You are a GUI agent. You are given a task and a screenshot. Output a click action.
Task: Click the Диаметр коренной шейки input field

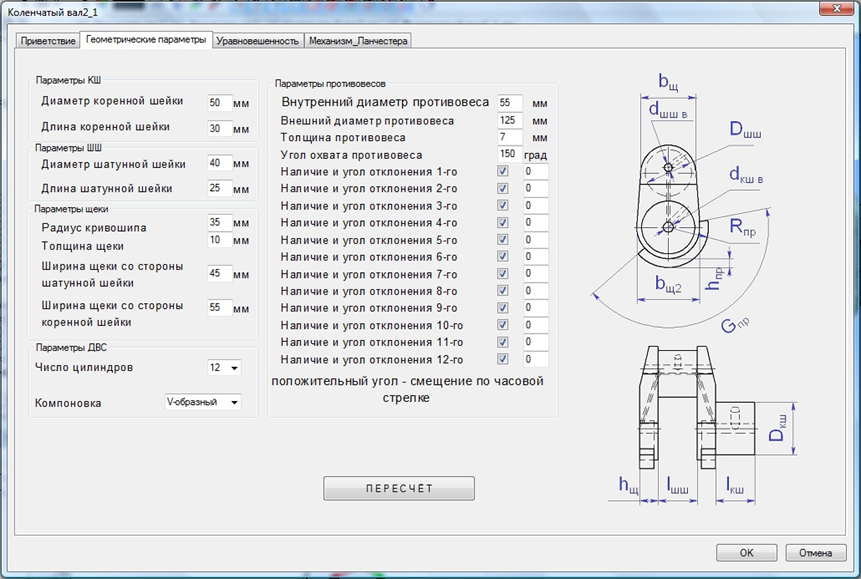[x=220, y=103]
